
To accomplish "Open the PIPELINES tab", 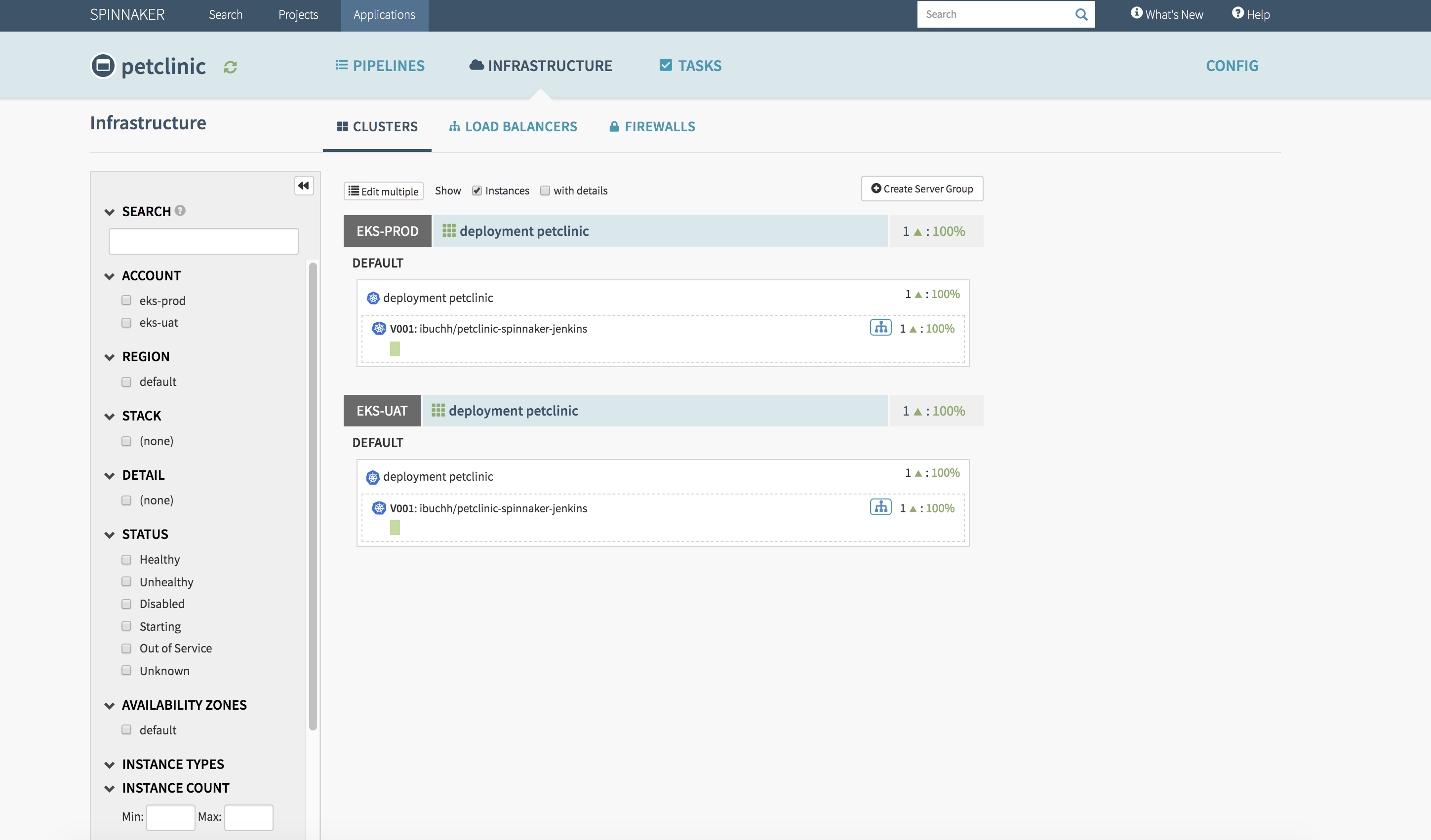I will (380, 66).
